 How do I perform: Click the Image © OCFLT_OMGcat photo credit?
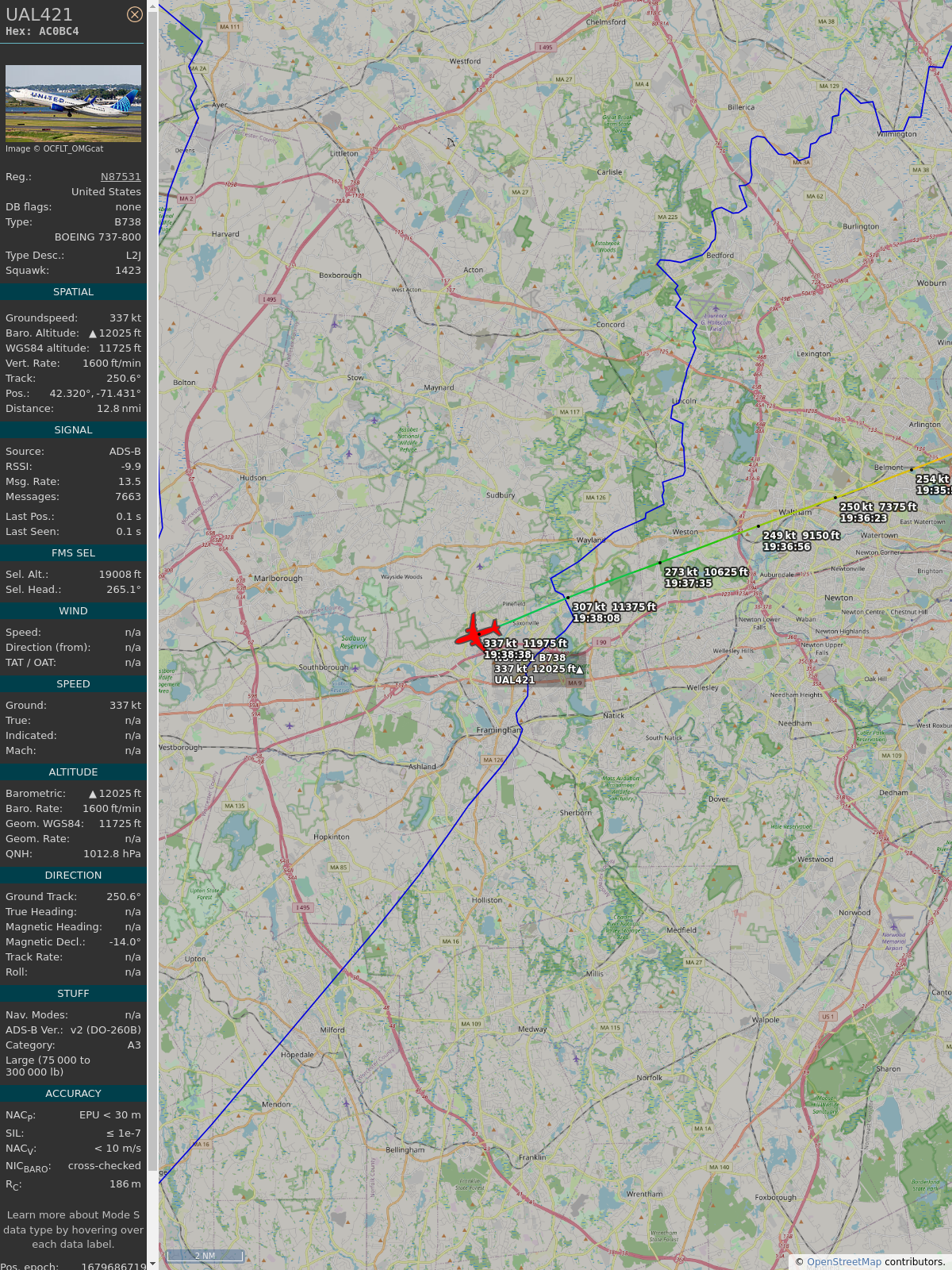pos(54,148)
